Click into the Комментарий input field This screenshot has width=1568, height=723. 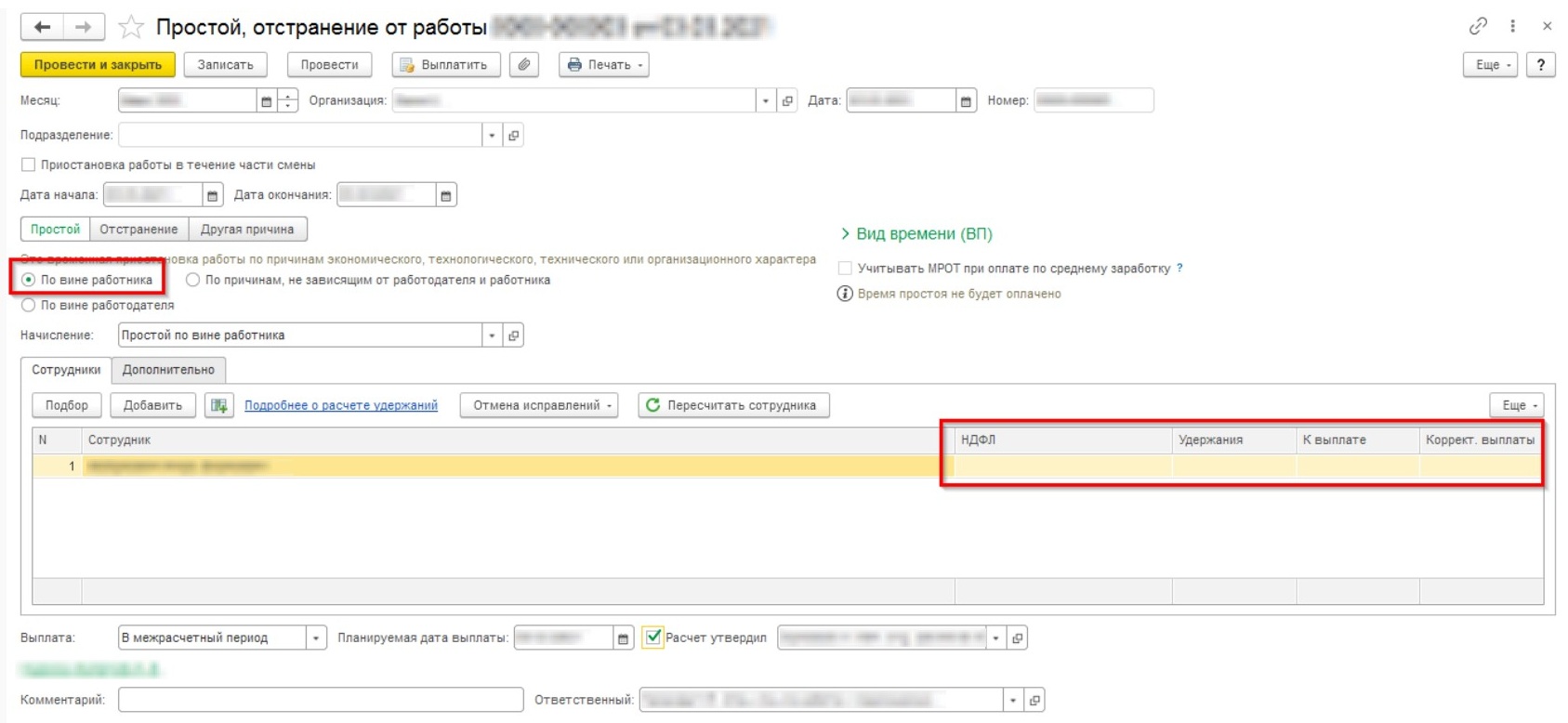[321, 701]
